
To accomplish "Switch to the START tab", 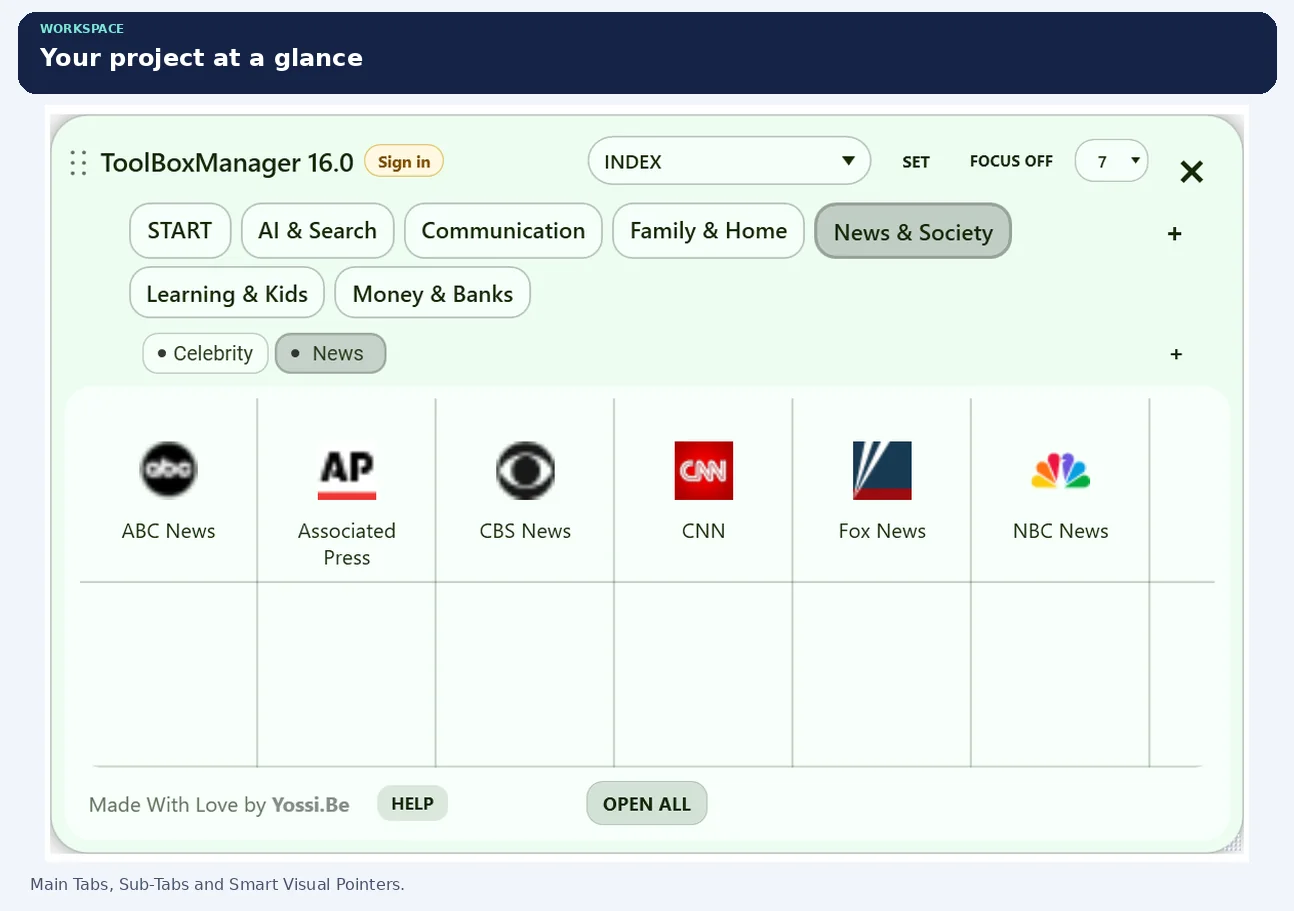I will point(180,231).
